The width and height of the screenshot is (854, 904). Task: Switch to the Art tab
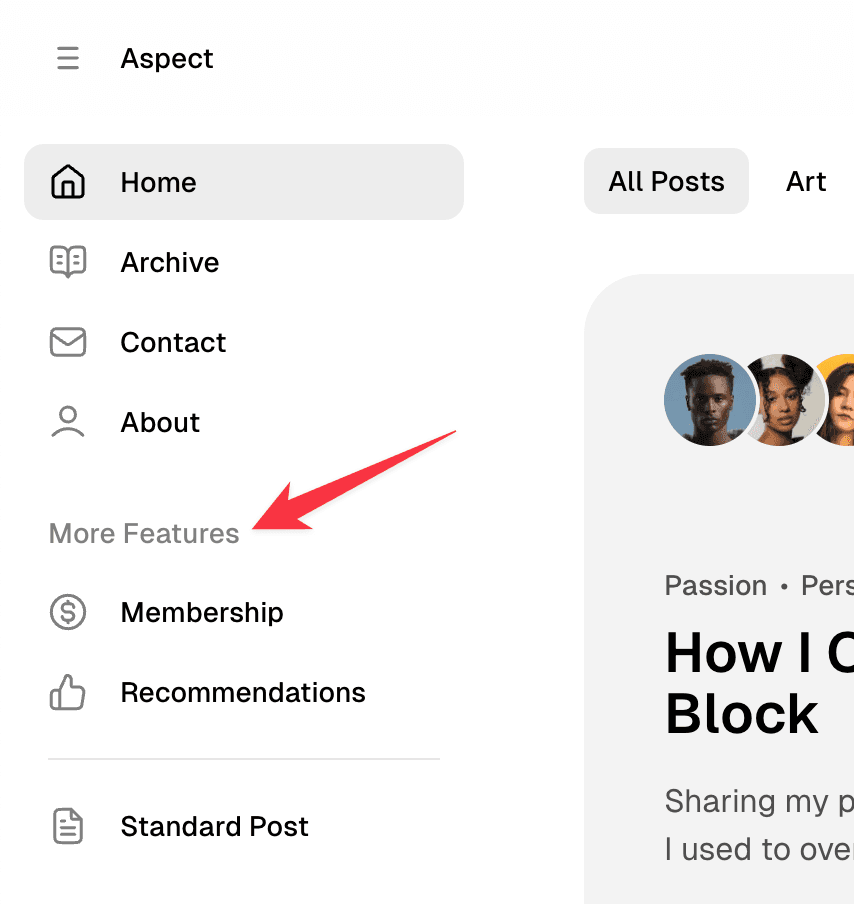806,181
